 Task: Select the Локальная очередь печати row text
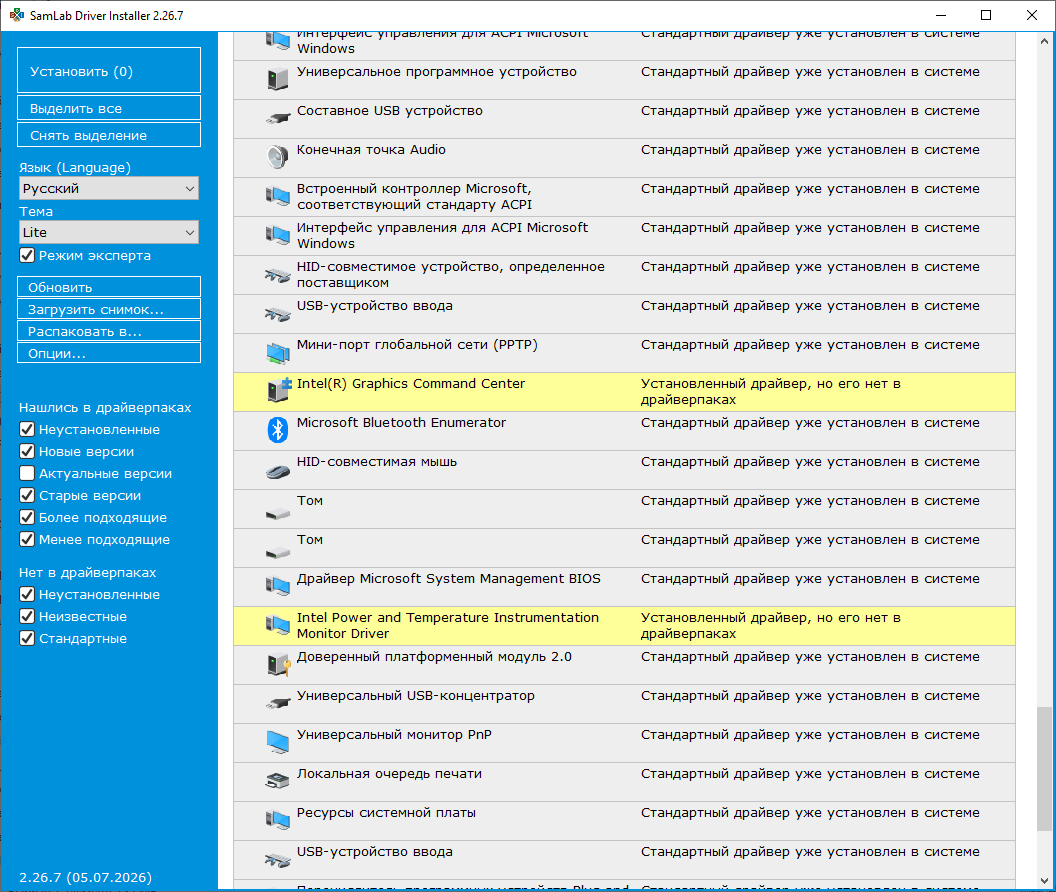pyautogui.click(x=390, y=773)
